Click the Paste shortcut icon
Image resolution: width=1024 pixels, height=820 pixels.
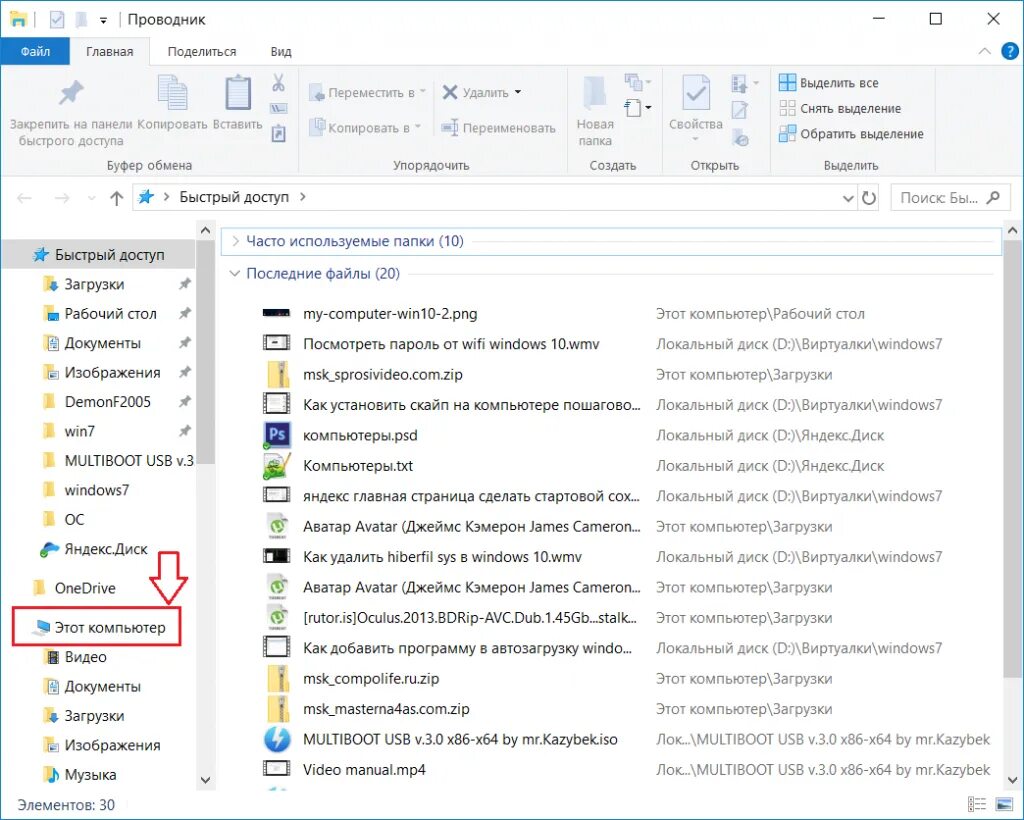(278, 133)
